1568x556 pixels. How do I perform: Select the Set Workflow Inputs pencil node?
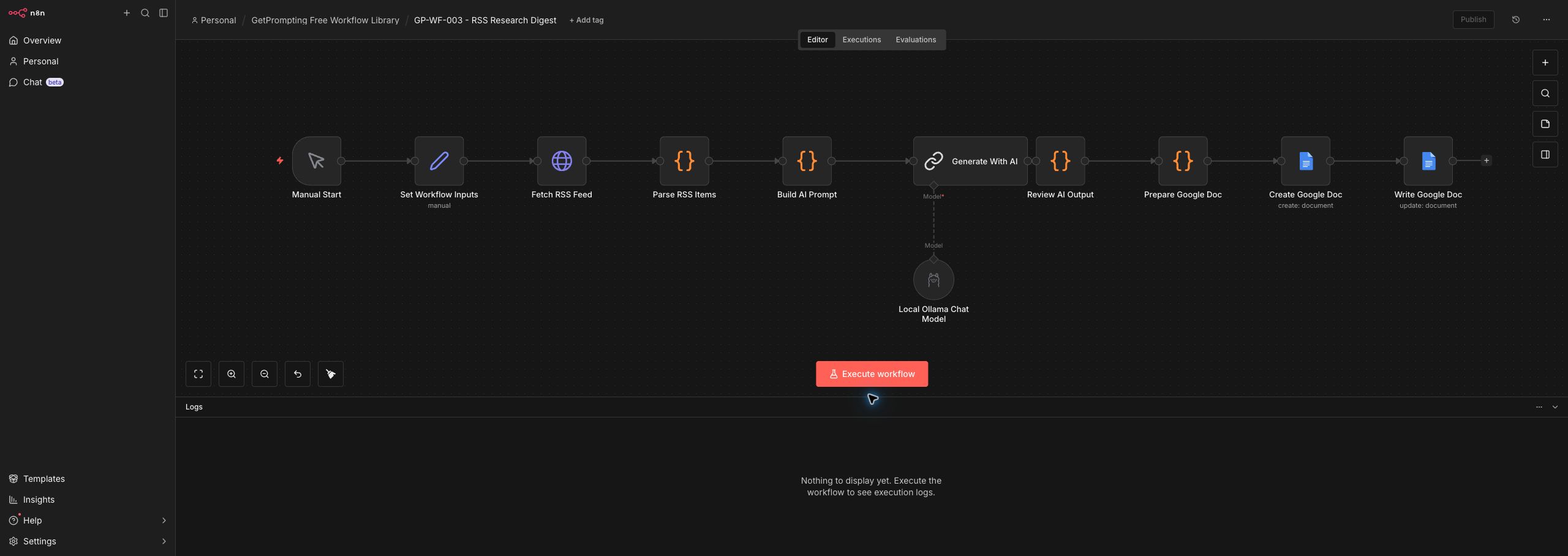(x=439, y=161)
